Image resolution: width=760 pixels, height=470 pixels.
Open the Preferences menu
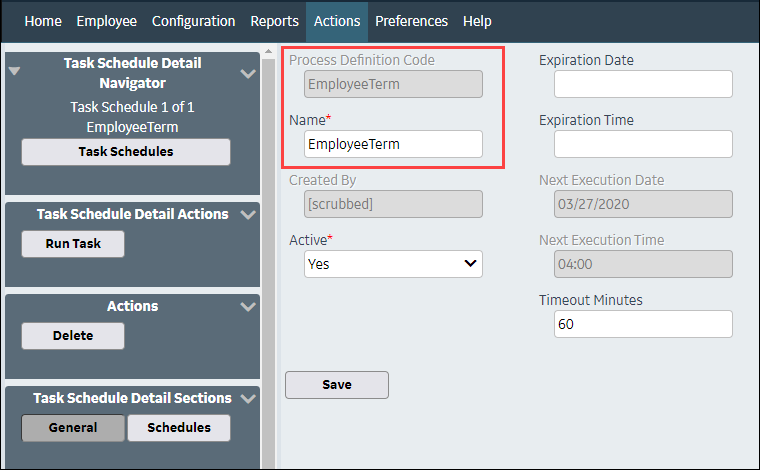tap(412, 21)
